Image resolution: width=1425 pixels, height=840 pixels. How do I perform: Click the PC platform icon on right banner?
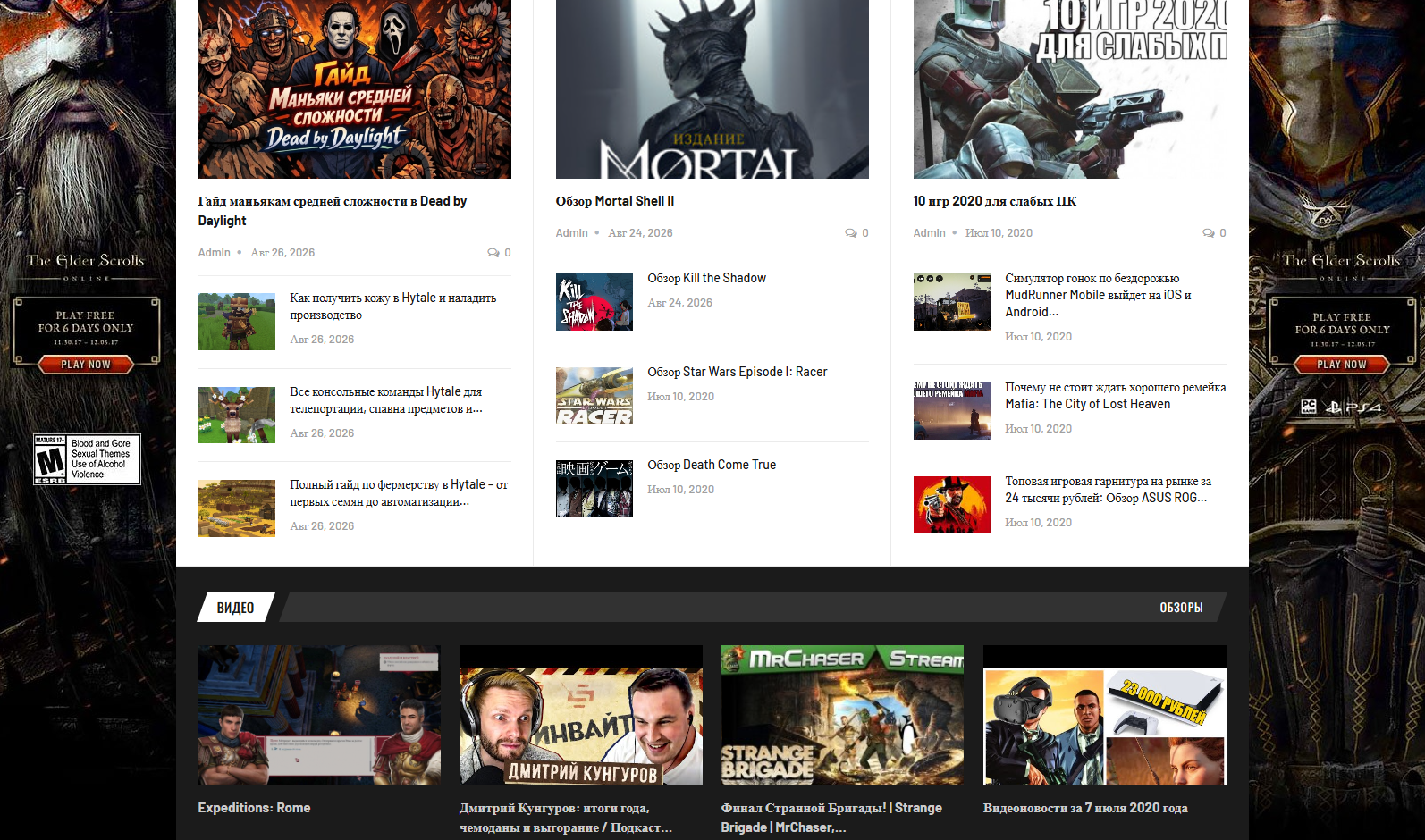pyautogui.click(x=1309, y=407)
